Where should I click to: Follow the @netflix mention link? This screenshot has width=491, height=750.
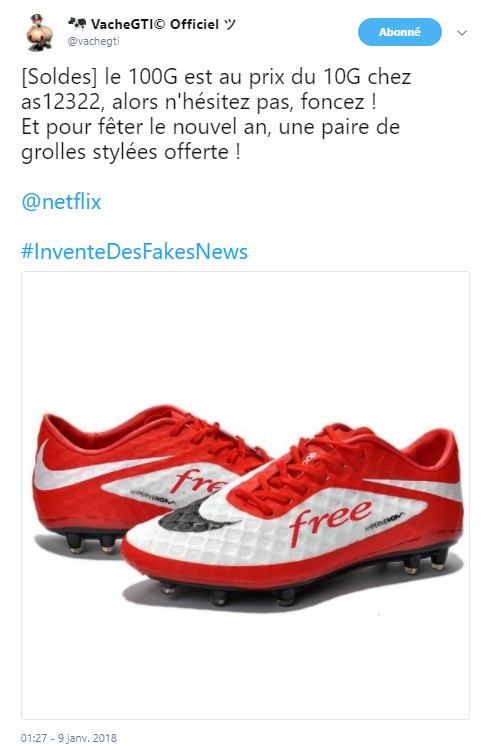click(61, 201)
